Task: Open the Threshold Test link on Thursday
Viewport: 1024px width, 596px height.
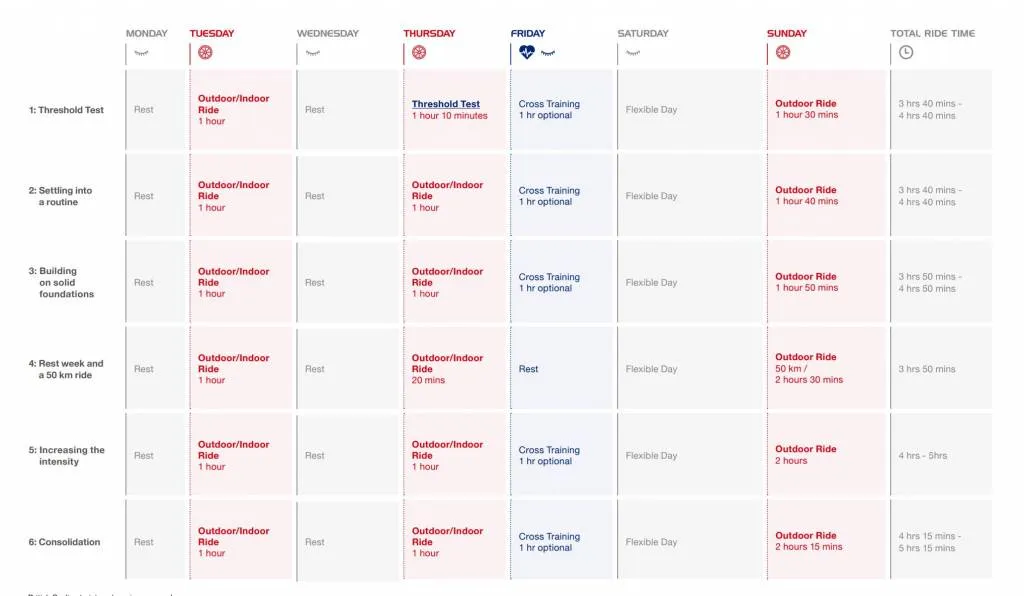Action: point(446,104)
